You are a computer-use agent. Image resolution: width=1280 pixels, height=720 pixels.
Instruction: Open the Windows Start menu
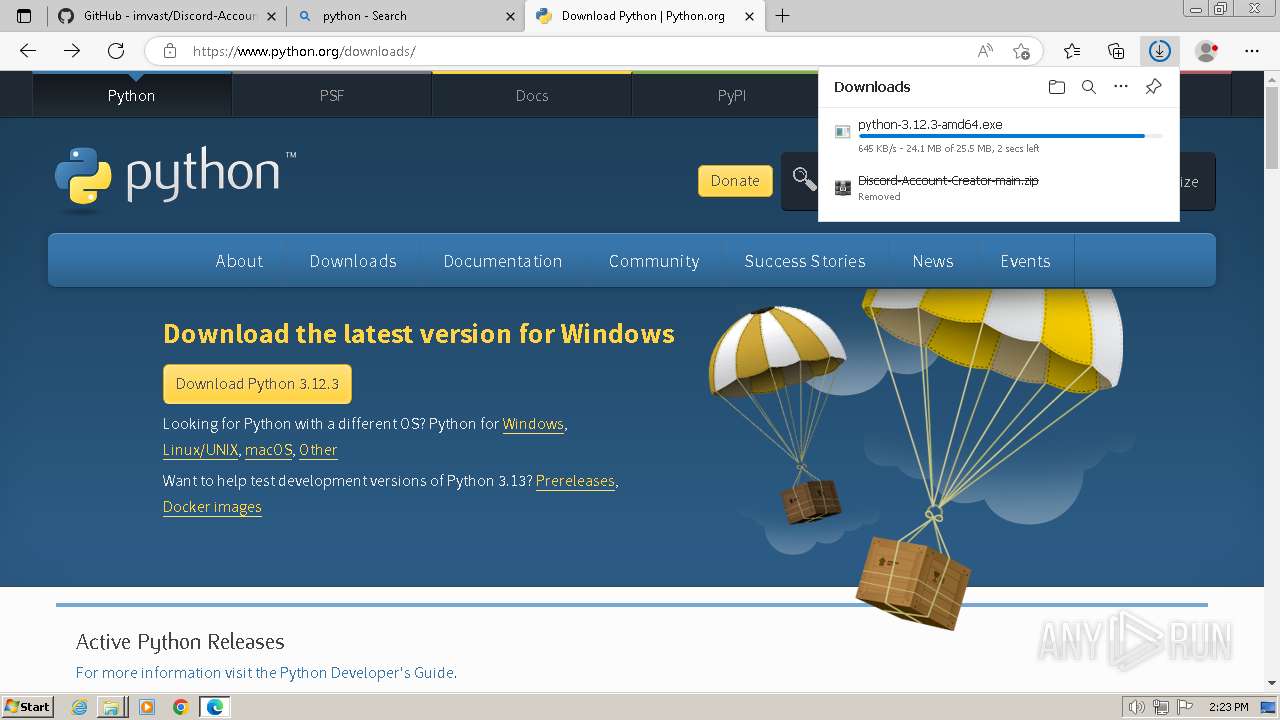point(28,707)
